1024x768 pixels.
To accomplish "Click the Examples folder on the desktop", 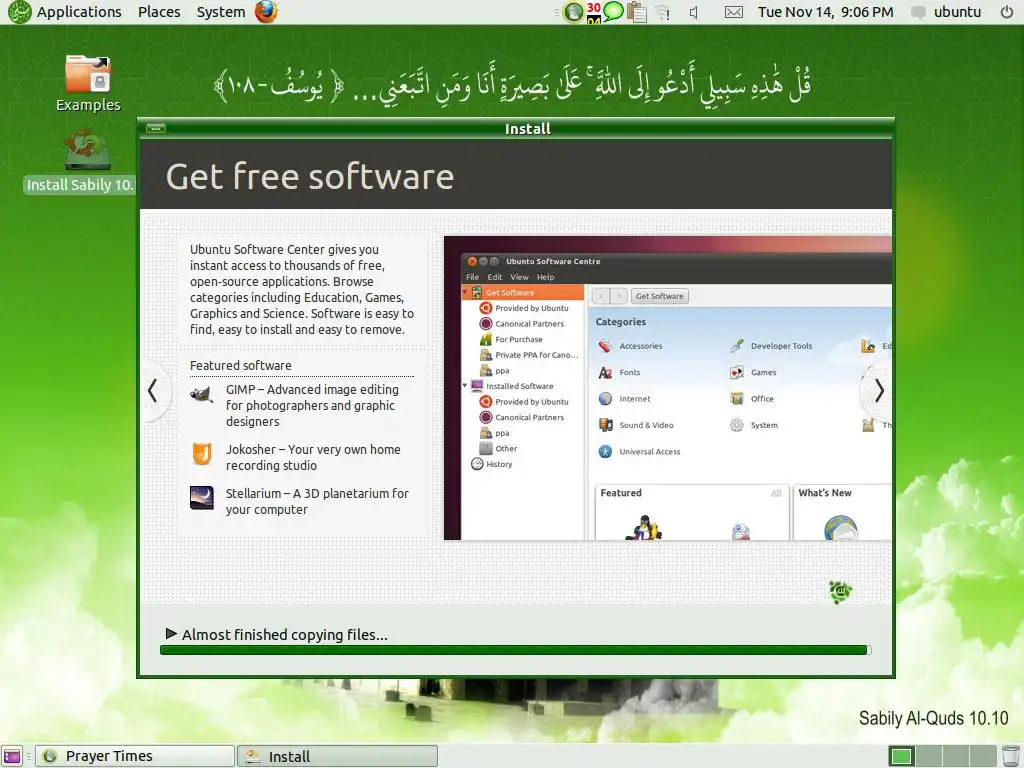I will click(88, 83).
